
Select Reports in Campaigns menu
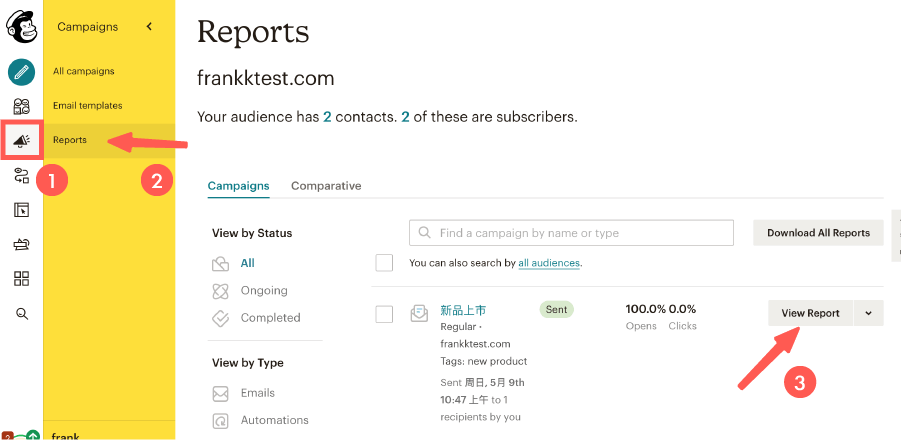[70, 140]
